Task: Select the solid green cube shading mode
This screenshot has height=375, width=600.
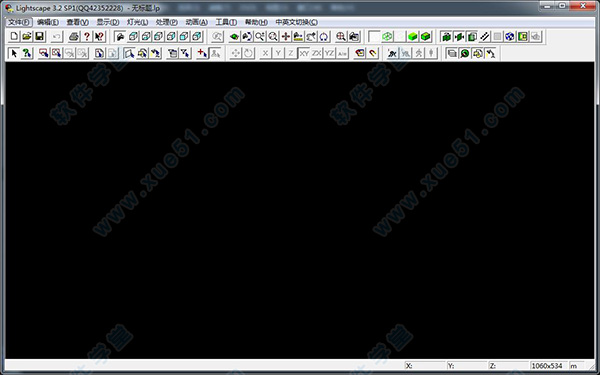Action: (412, 36)
